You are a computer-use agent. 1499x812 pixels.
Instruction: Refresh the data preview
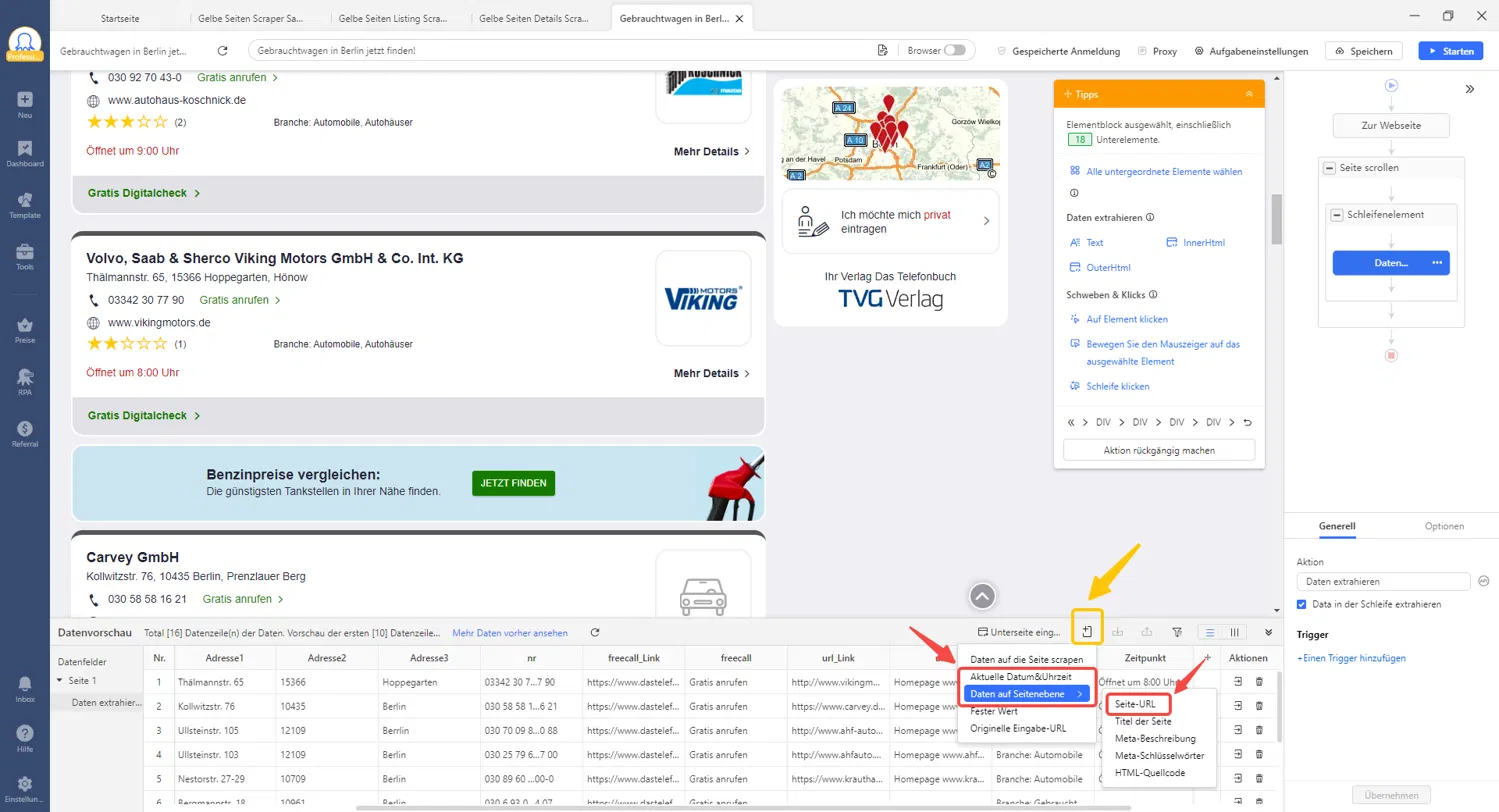point(595,632)
